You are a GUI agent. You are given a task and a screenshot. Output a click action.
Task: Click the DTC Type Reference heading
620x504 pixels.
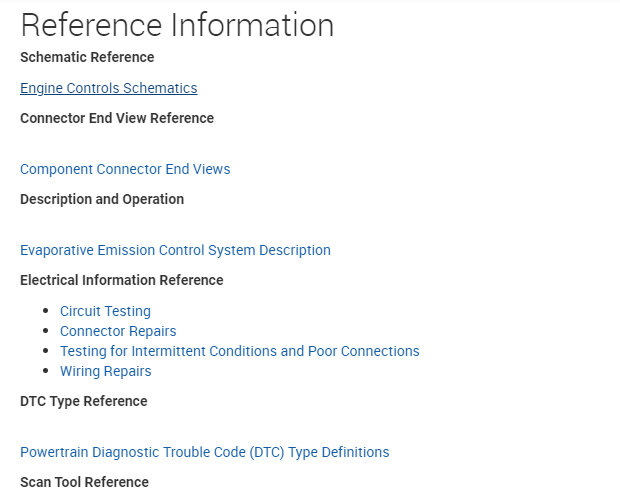pos(83,401)
